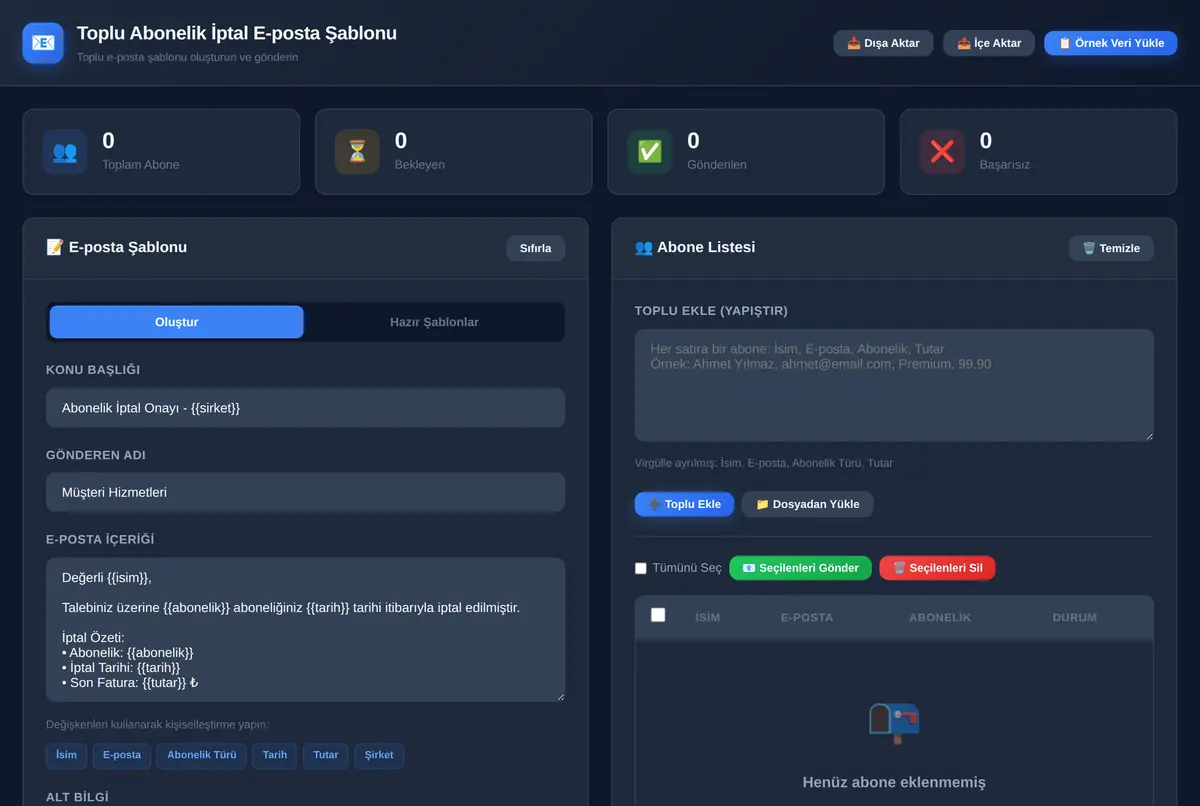Image resolution: width=1200 pixels, height=806 pixels.
Task: Click the blue envelope app logo icon
Action: tap(43, 43)
